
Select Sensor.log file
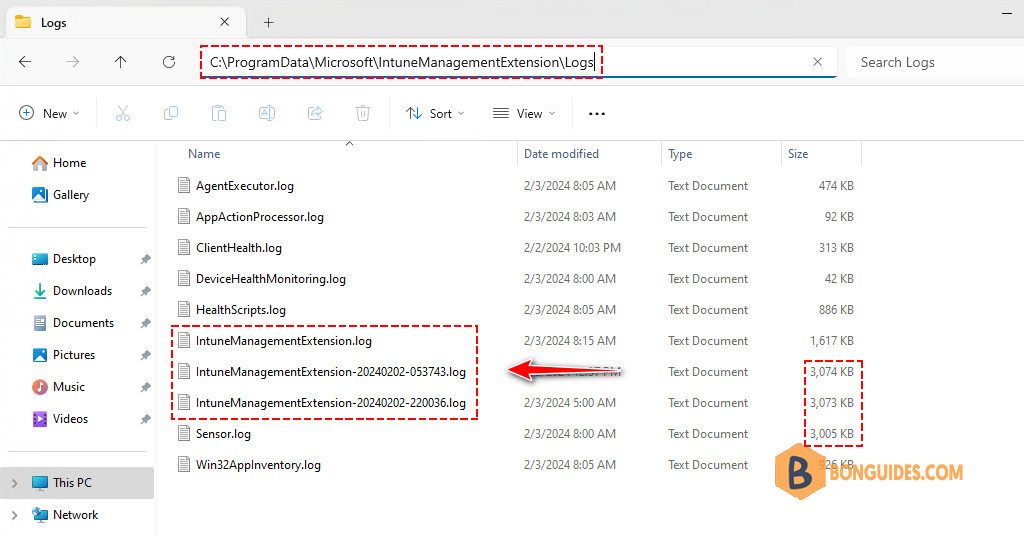223,434
